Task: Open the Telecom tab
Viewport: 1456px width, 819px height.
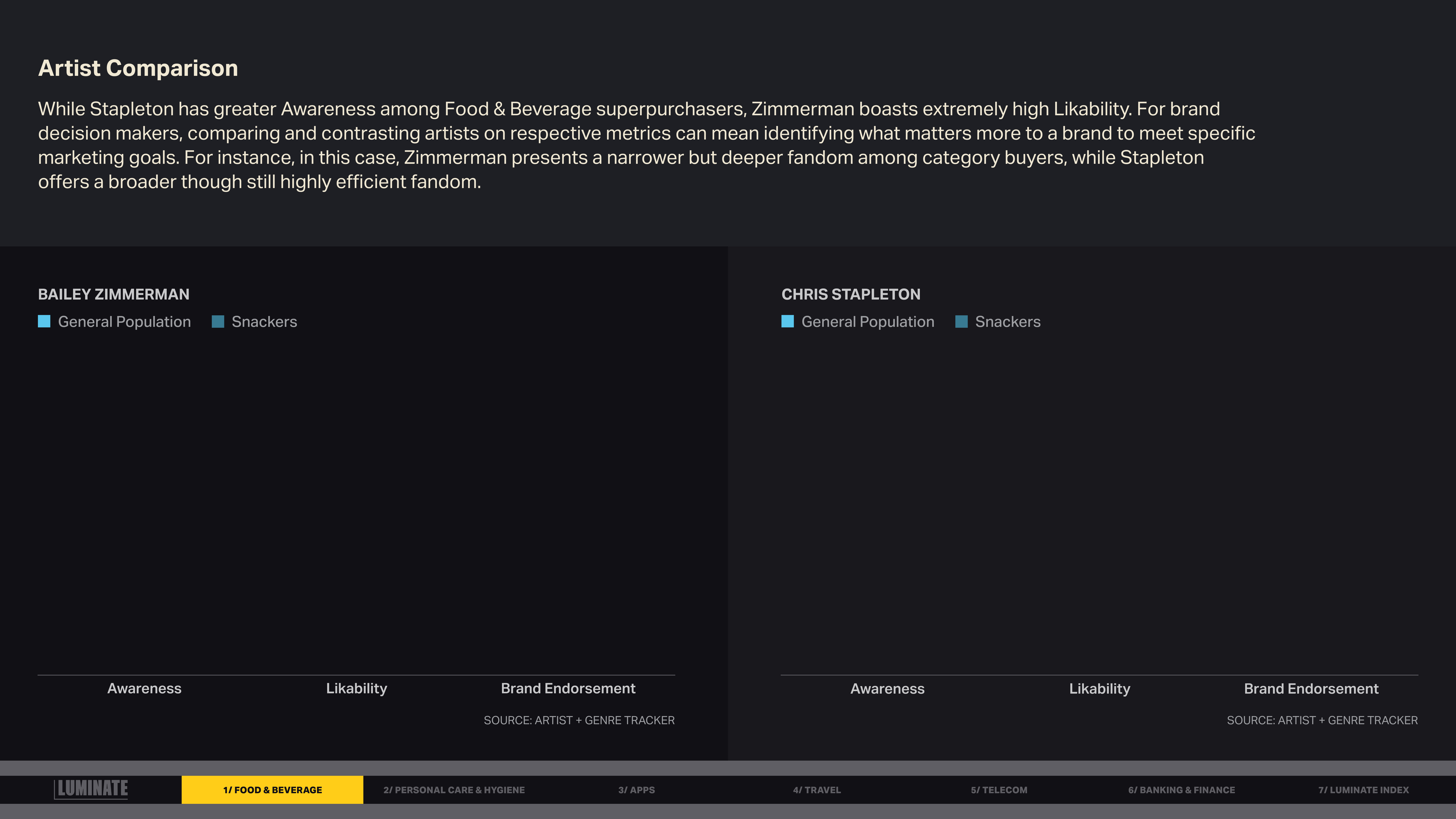Action: click(x=999, y=790)
